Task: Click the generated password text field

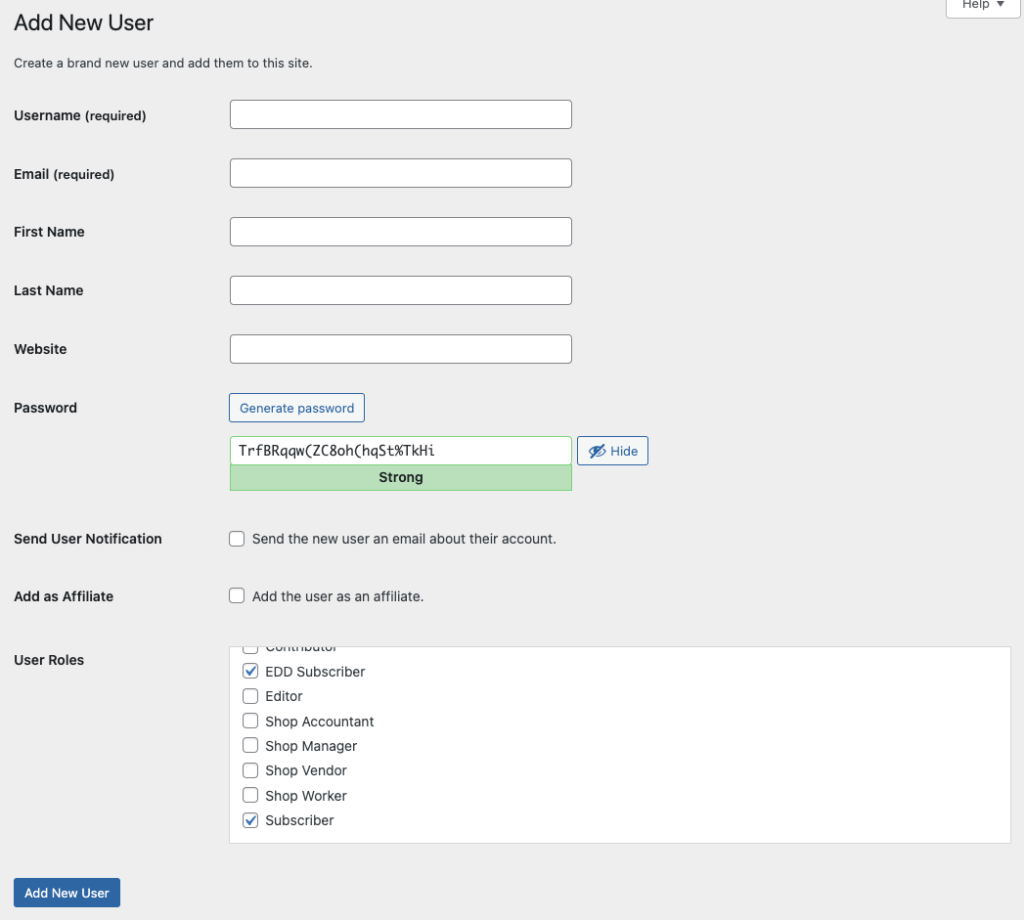Action: click(400, 451)
